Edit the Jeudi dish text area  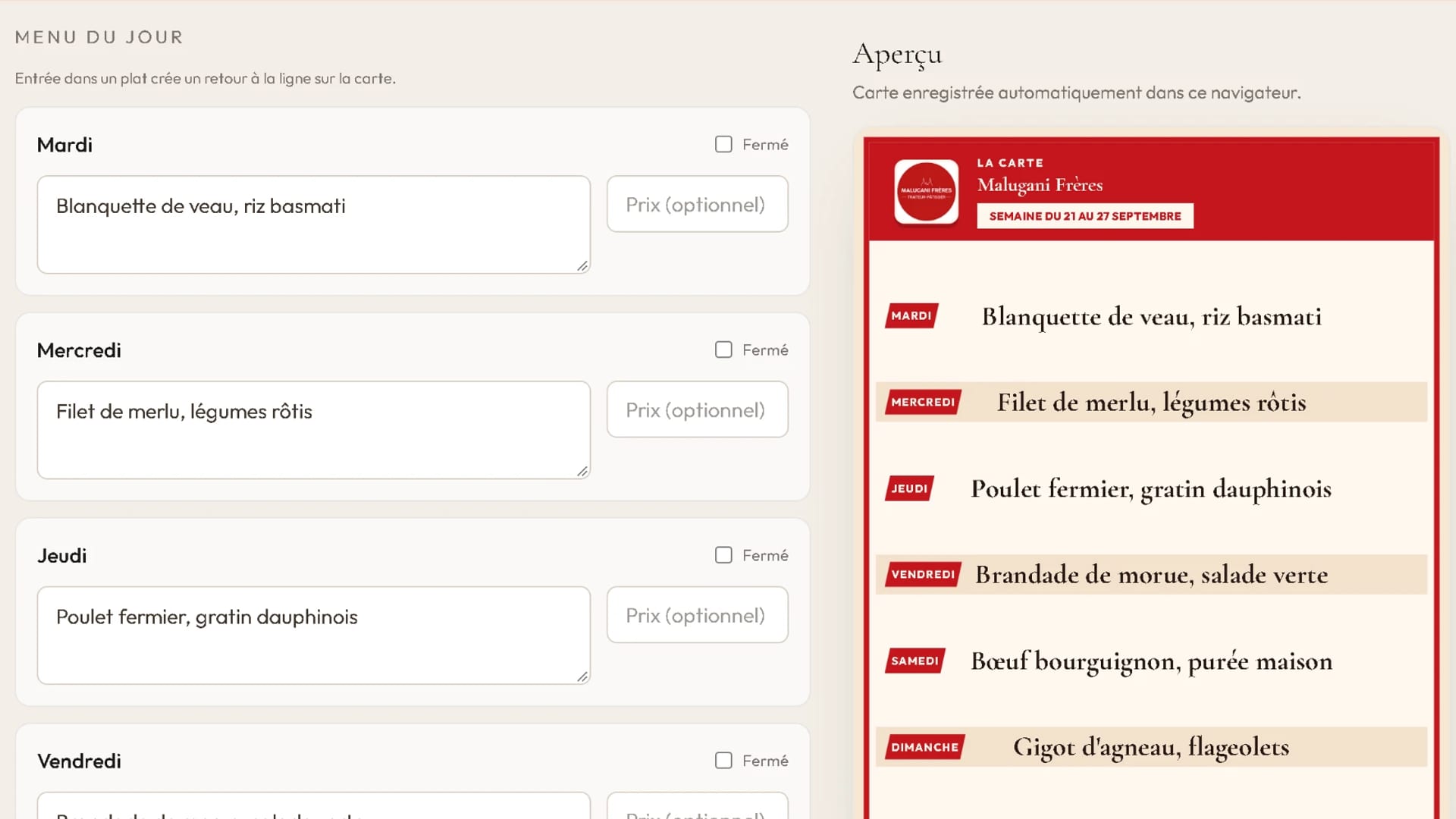point(313,635)
